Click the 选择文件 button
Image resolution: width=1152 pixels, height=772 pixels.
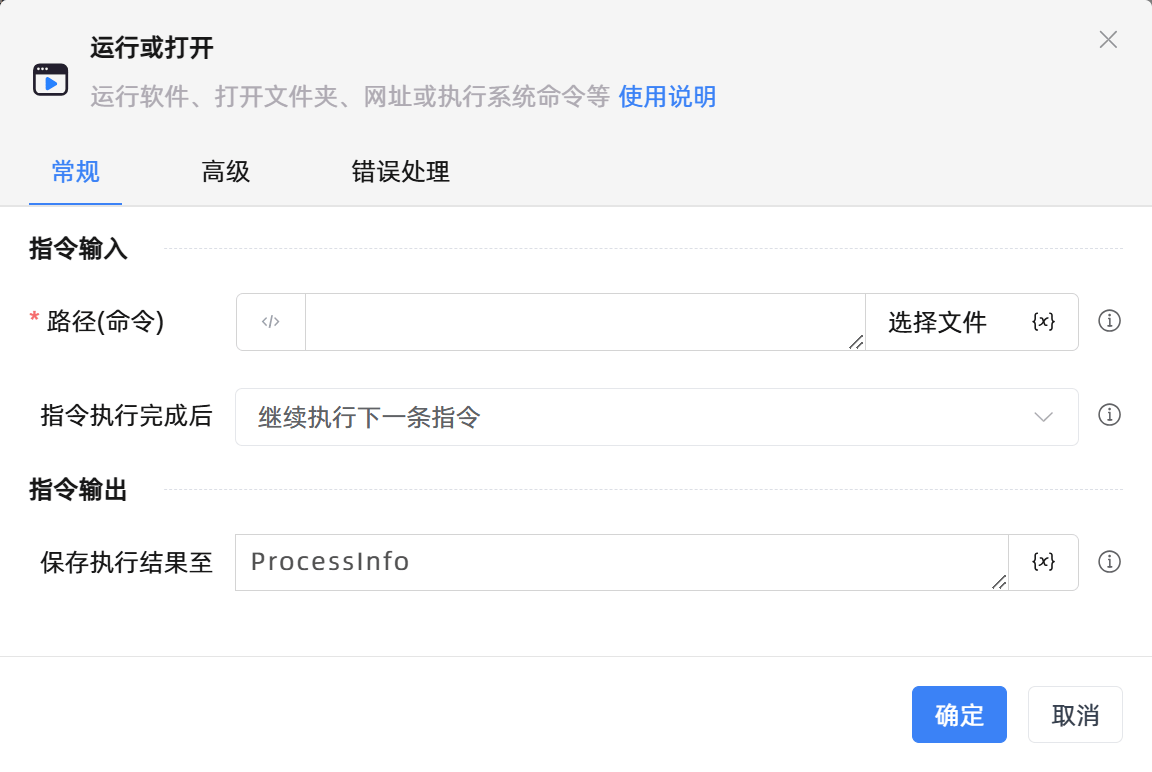[935, 321]
